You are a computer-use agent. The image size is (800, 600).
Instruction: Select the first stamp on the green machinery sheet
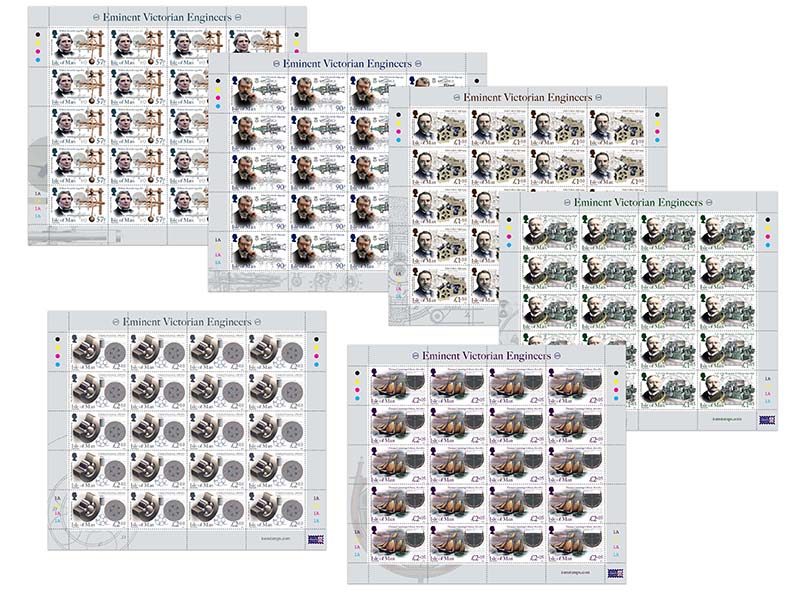(550, 233)
